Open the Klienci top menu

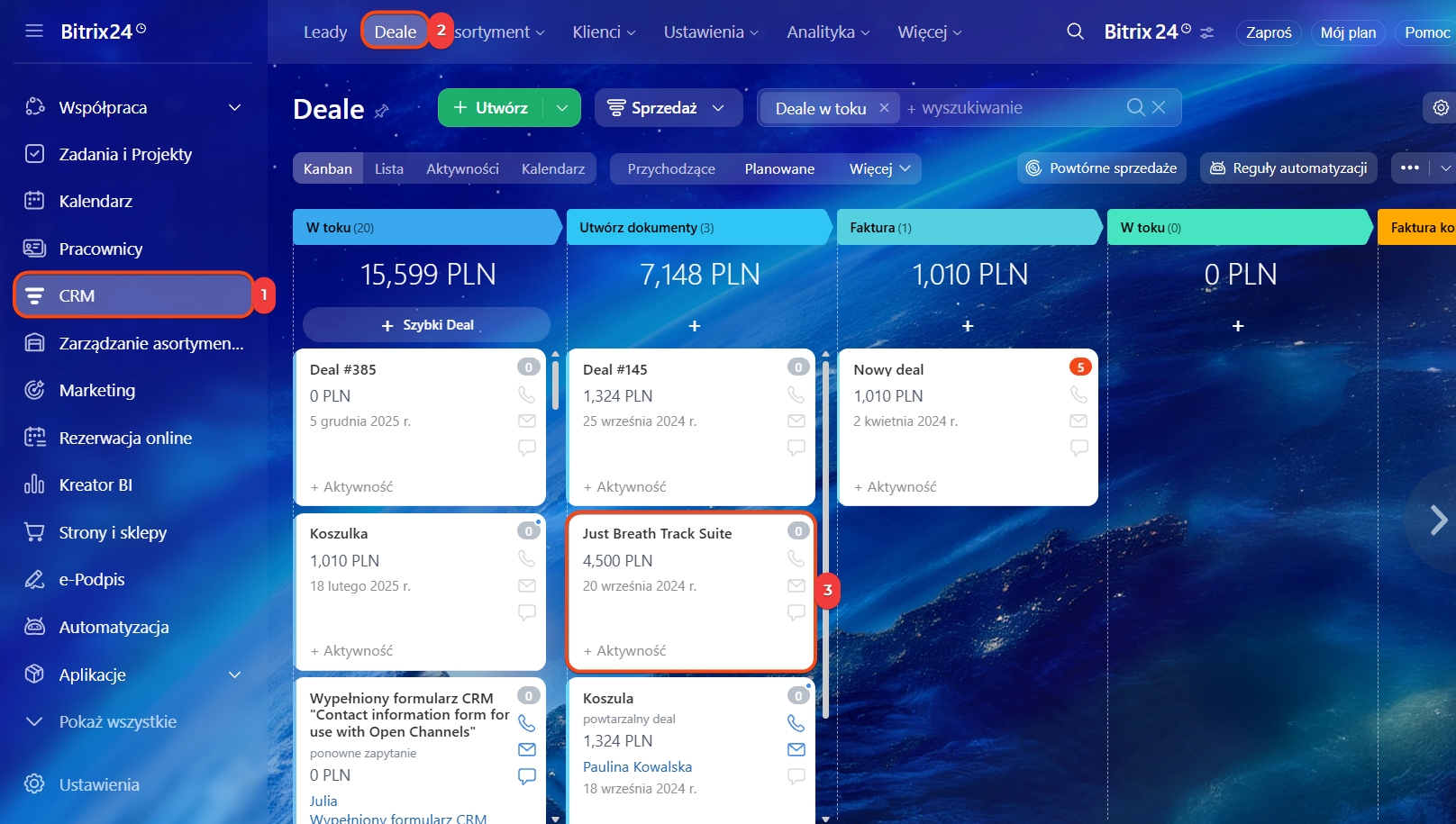[604, 32]
